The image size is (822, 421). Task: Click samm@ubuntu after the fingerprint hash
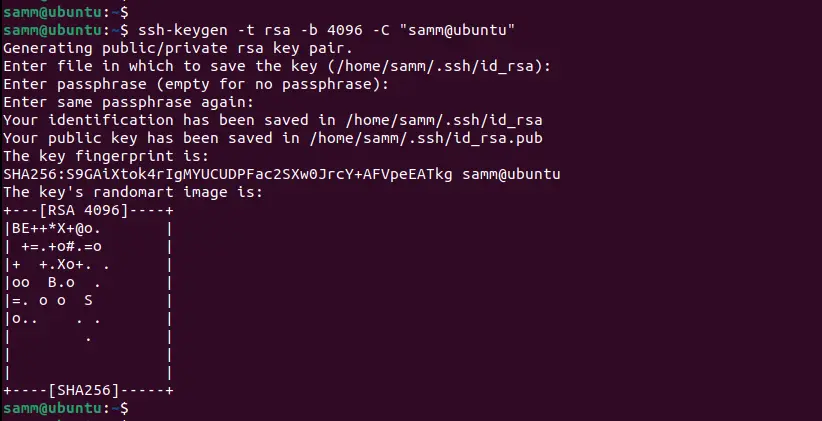pyautogui.click(x=511, y=174)
